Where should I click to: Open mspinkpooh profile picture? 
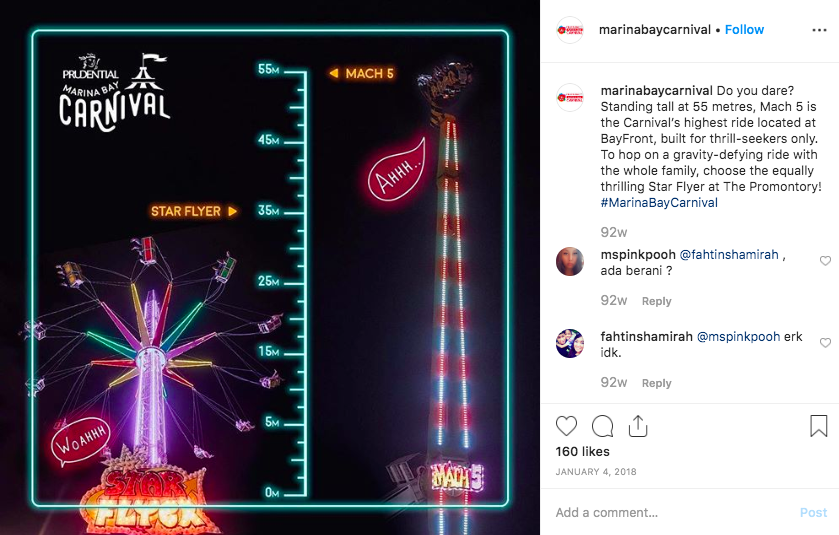pyautogui.click(x=570, y=262)
